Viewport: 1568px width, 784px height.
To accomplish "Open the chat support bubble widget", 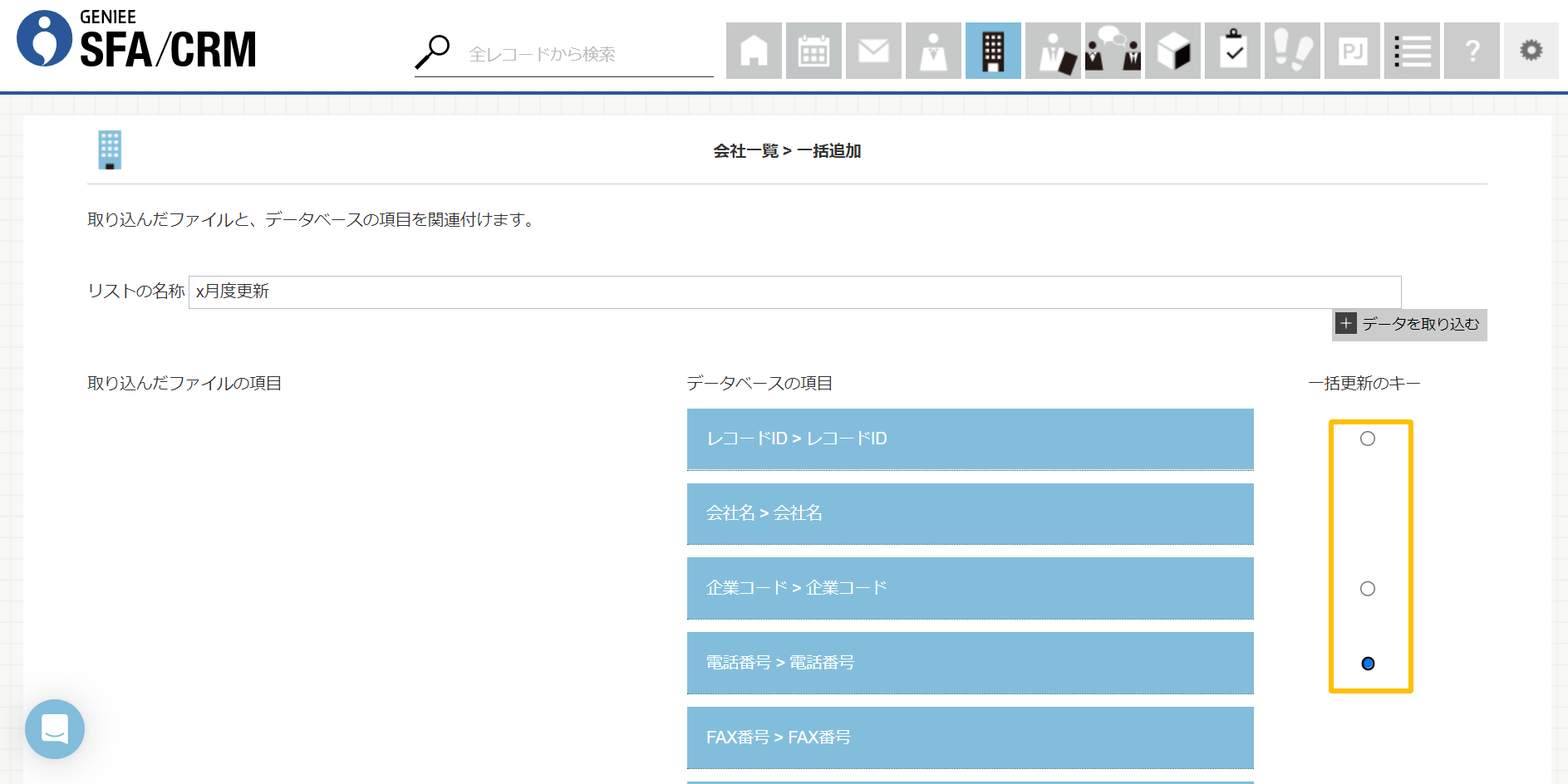I will [x=55, y=729].
